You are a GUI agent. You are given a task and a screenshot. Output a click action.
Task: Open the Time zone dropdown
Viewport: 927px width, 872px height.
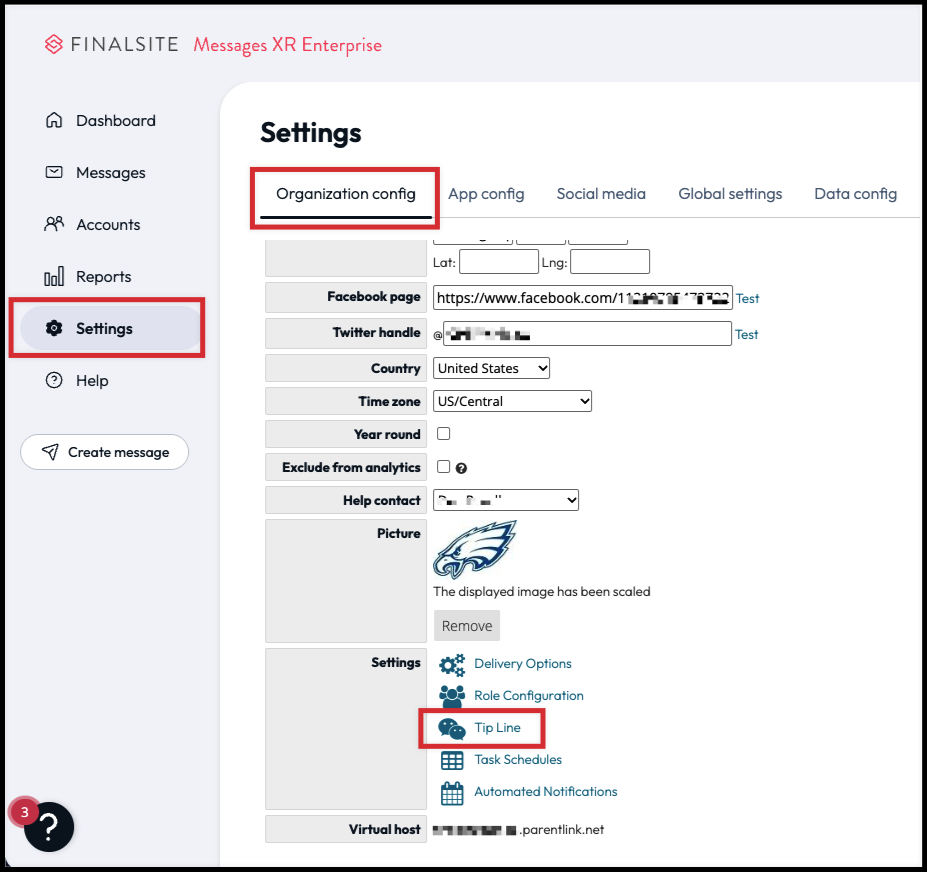click(x=513, y=401)
